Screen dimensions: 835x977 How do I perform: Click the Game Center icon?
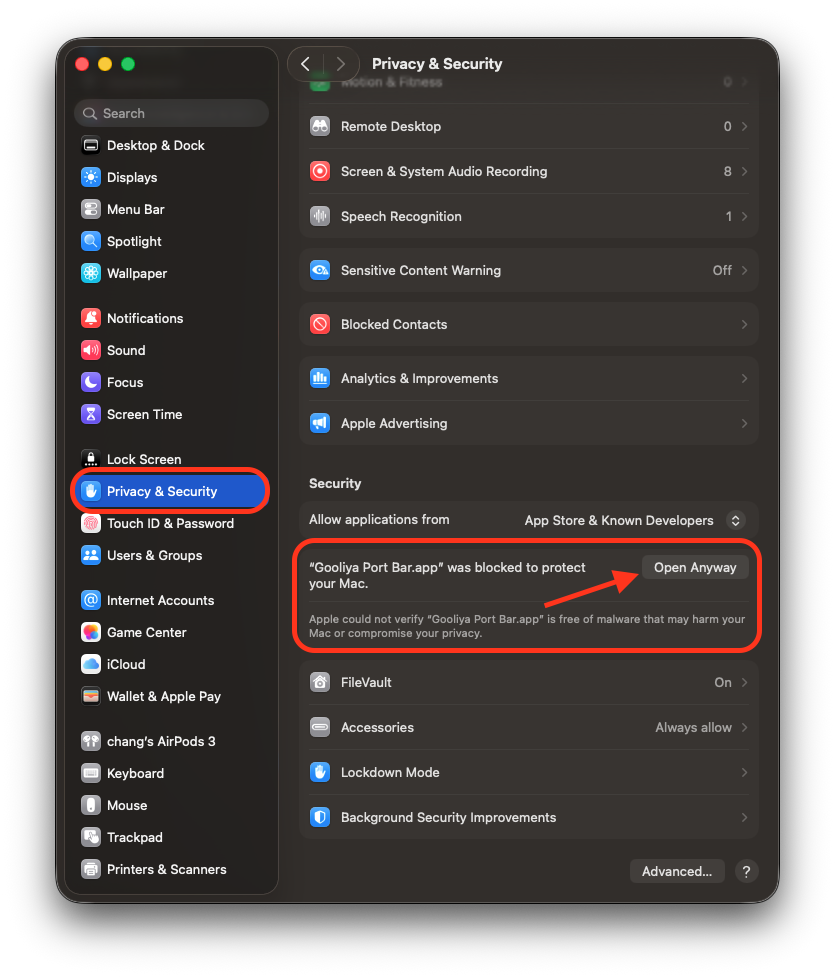point(91,632)
